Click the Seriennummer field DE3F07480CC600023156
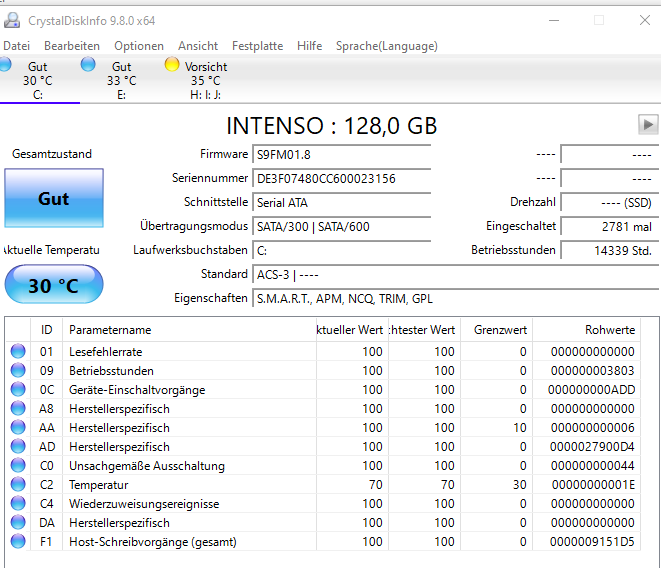Image resolution: width=661 pixels, height=568 pixels. click(x=342, y=178)
